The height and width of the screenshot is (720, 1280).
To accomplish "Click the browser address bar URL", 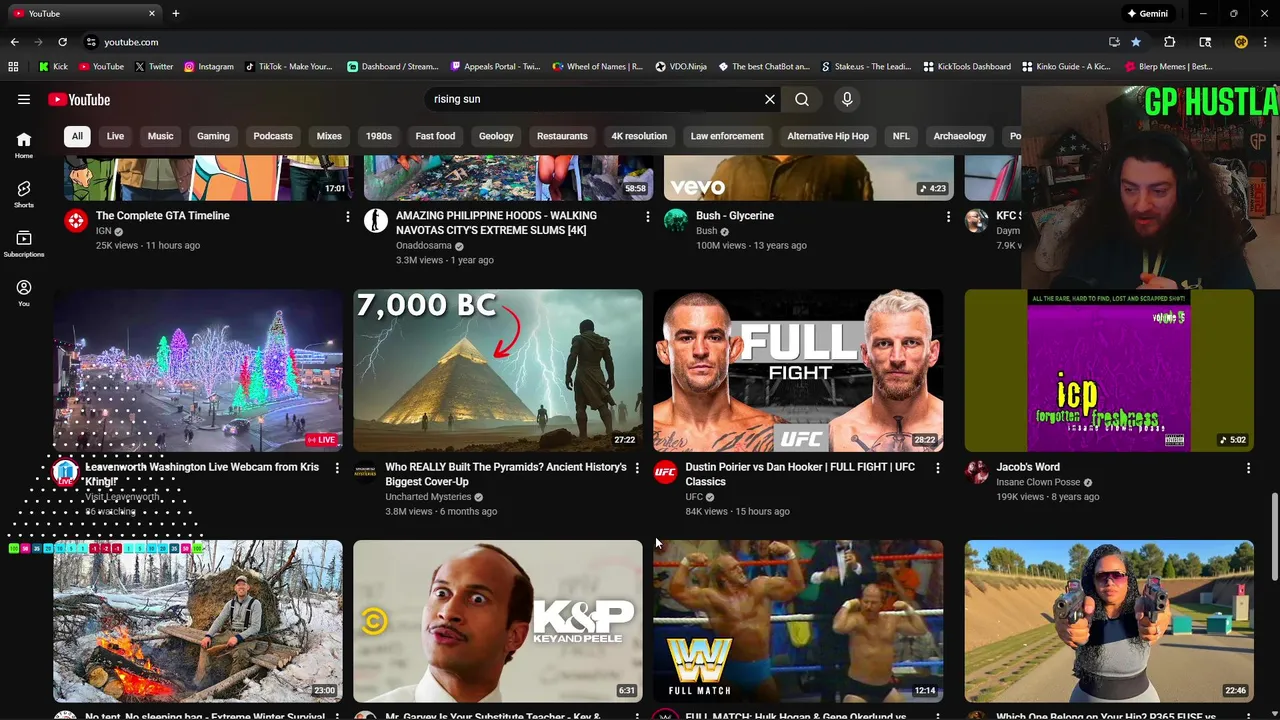I will (x=131, y=42).
